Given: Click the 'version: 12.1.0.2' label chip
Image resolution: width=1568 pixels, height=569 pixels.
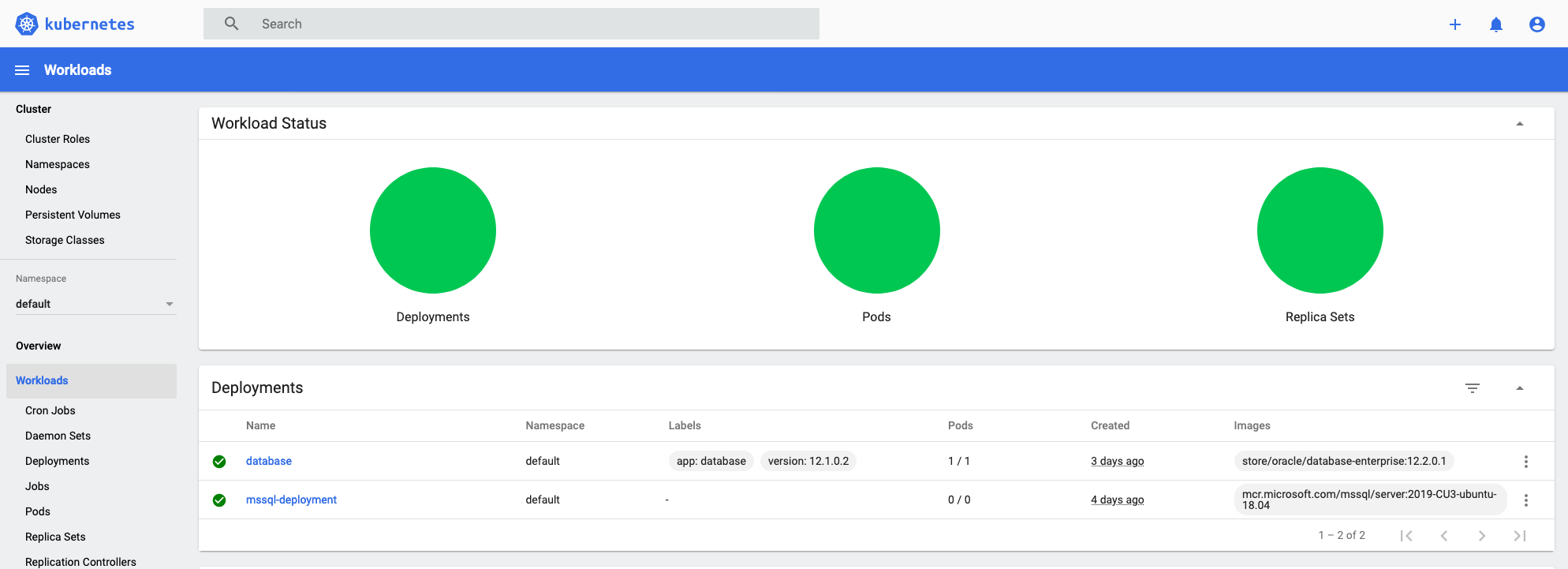Looking at the screenshot, I should pyautogui.click(x=808, y=461).
